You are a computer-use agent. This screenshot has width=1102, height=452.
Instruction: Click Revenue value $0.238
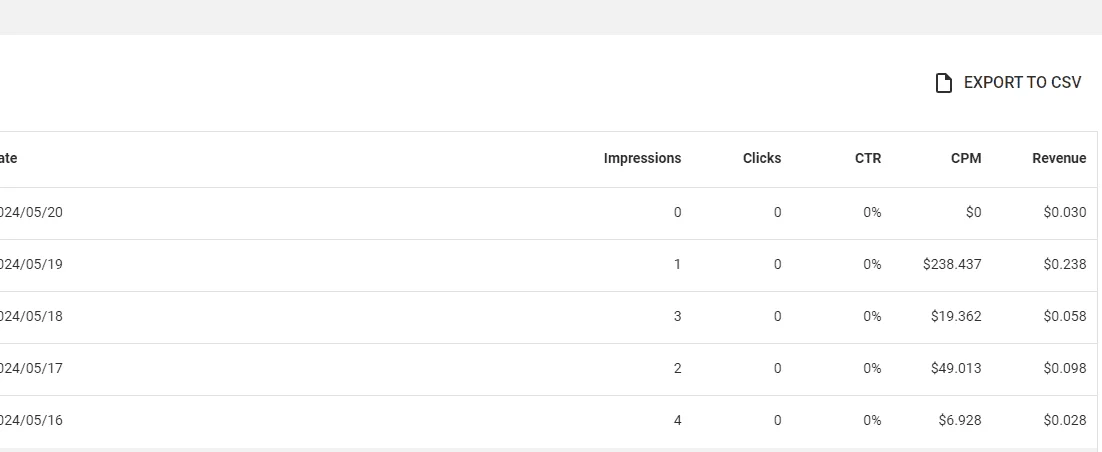click(x=1065, y=264)
